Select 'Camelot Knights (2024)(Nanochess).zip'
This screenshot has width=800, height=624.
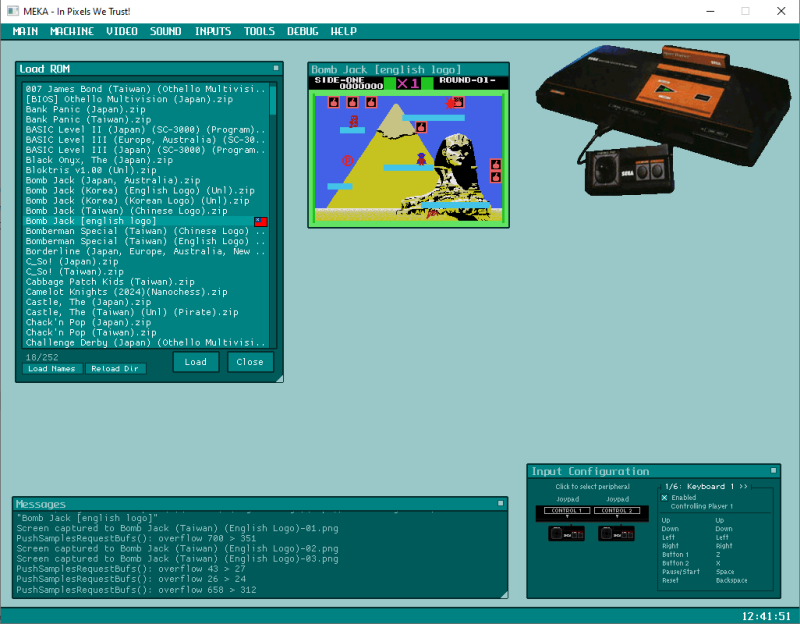tap(146, 292)
